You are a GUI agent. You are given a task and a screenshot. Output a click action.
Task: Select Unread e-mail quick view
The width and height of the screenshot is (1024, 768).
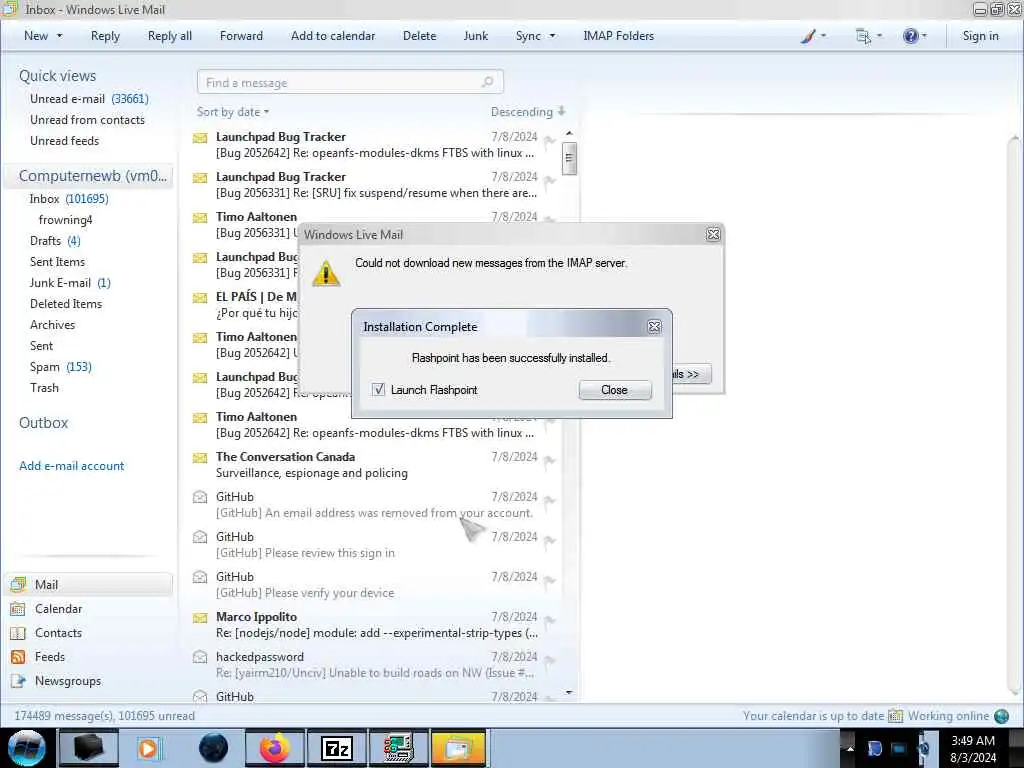89,99
